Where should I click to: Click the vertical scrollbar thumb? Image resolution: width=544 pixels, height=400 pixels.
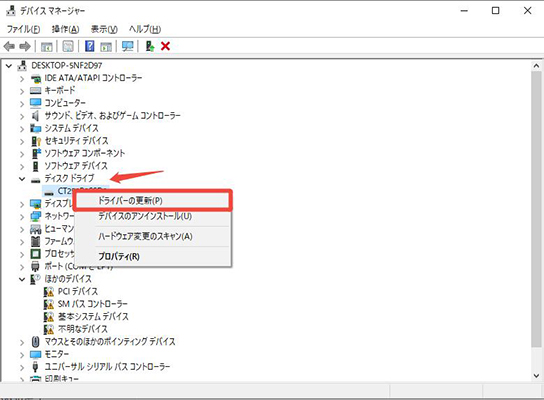[536, 209]
